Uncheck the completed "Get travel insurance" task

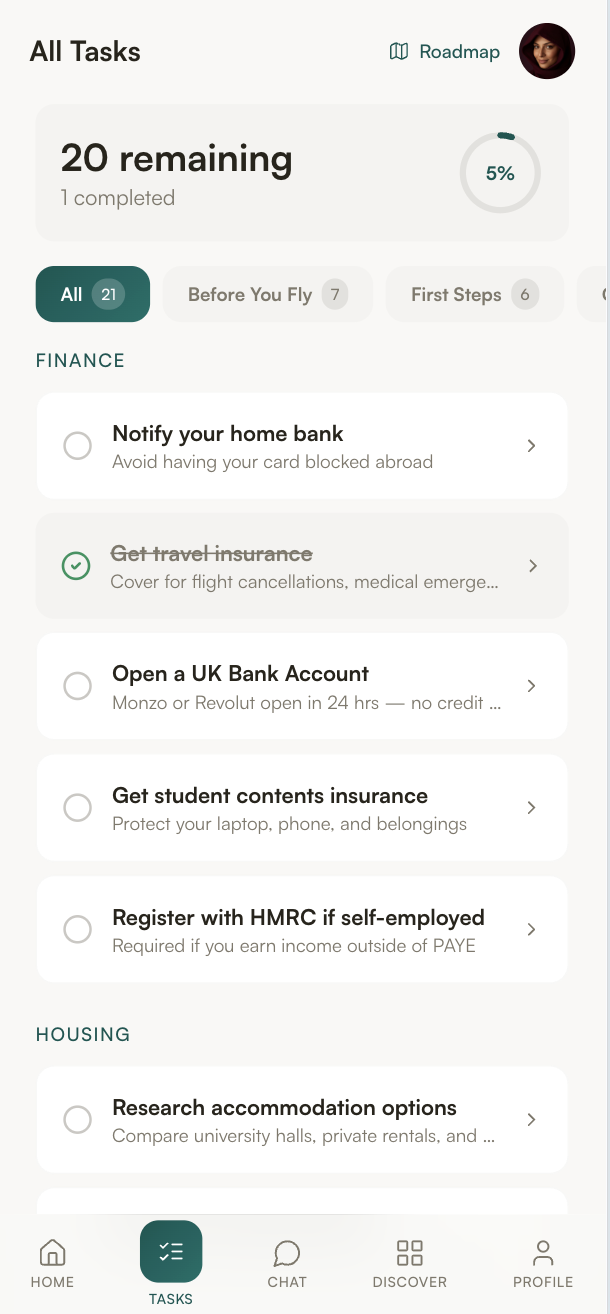[x=76, y=566]
